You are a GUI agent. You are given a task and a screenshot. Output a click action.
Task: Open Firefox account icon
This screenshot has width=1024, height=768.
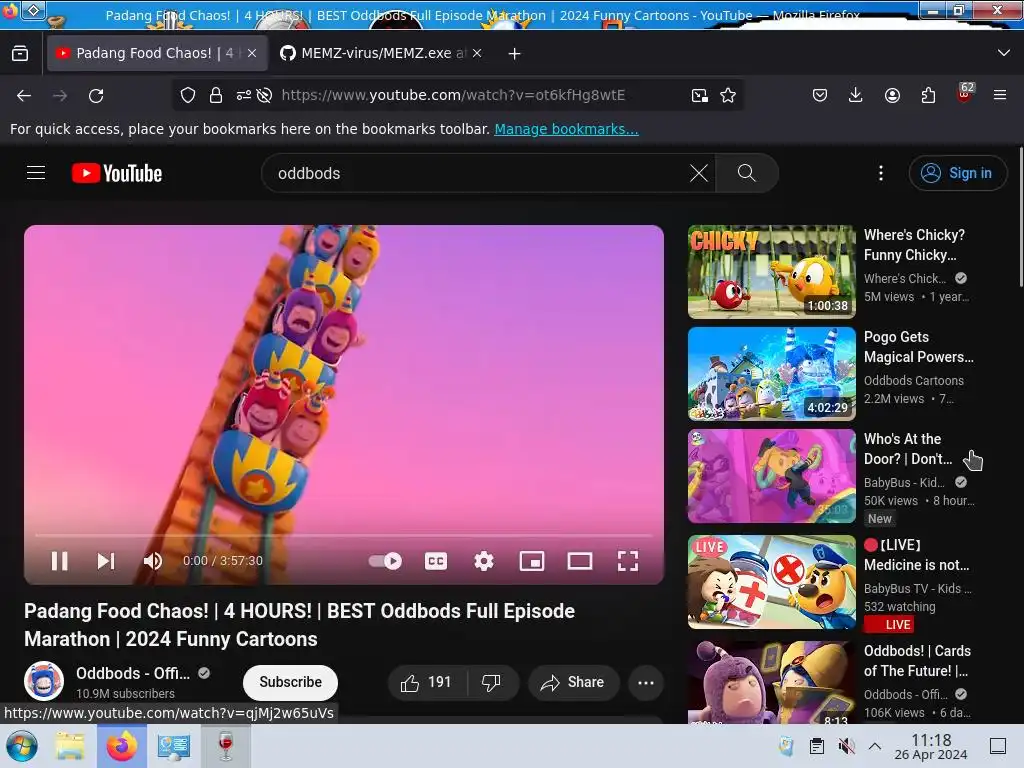[x=892, y=95]
